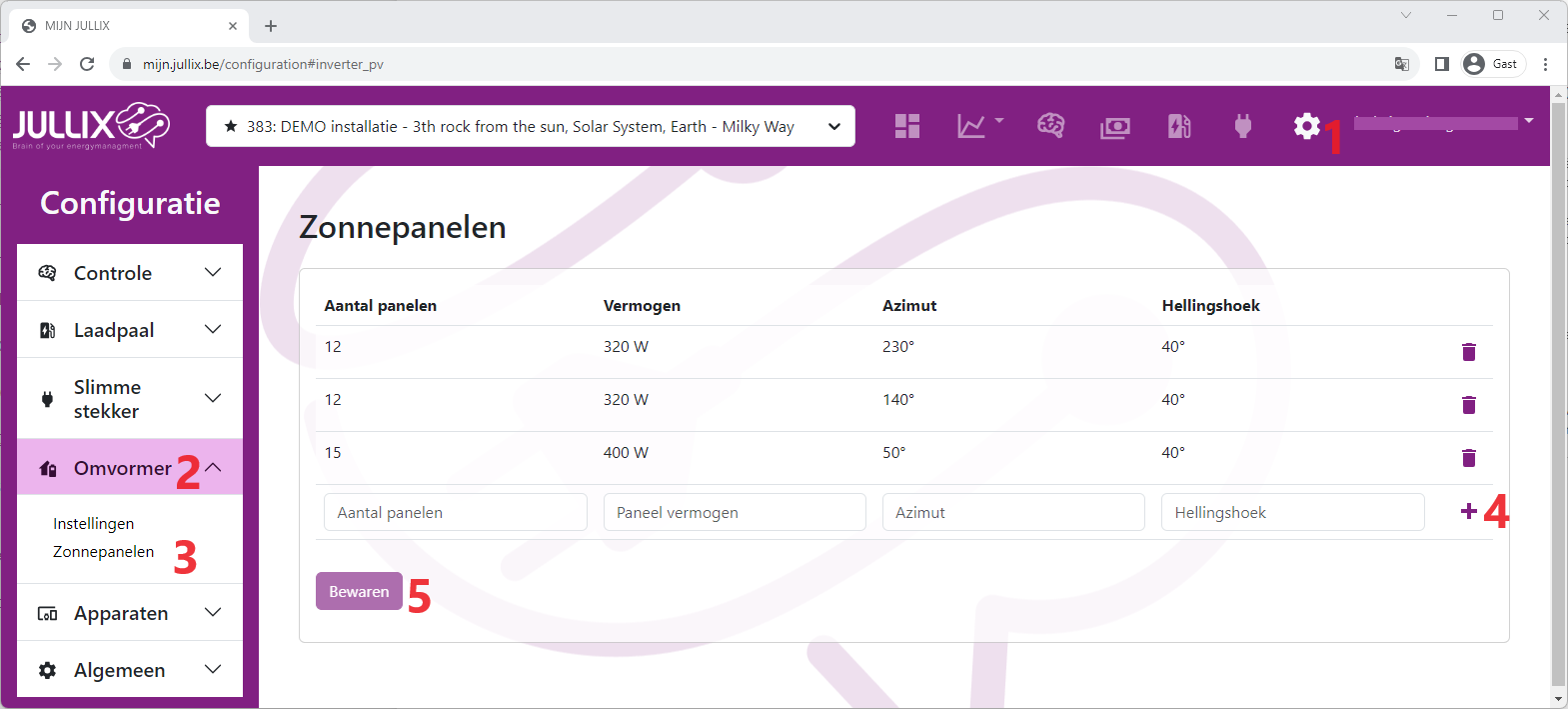The width and height of the screenshot is (1568, 709).
Task: Open the installation selector dropdown
Action: pos(530,126)
